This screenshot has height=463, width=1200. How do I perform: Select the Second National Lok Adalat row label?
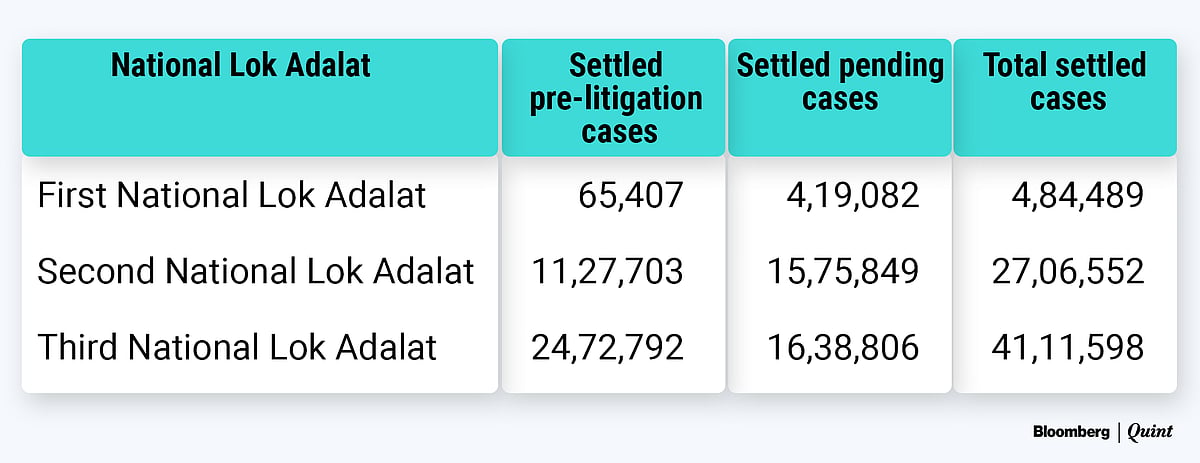tap(256, 271)
